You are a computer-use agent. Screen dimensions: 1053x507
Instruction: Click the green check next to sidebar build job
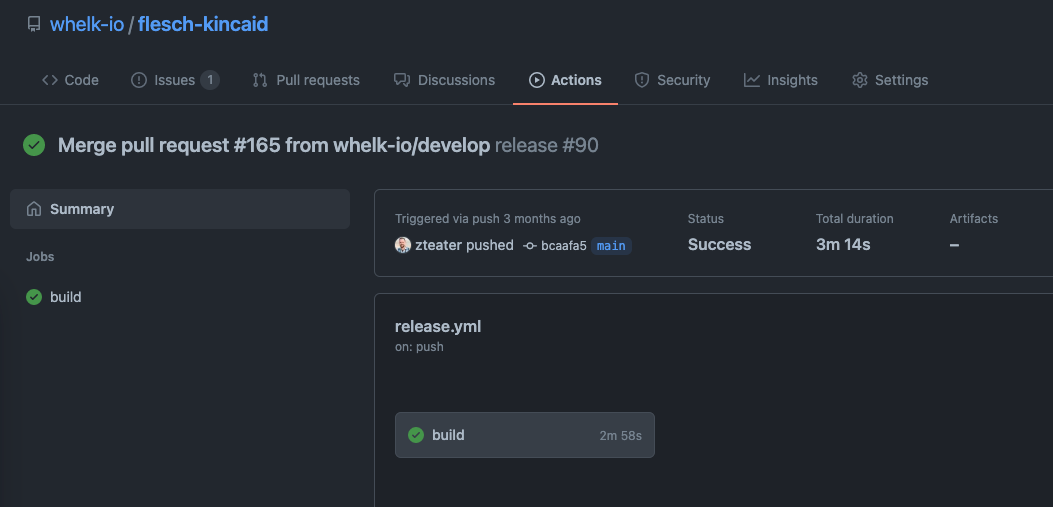[x=34, y=297]
